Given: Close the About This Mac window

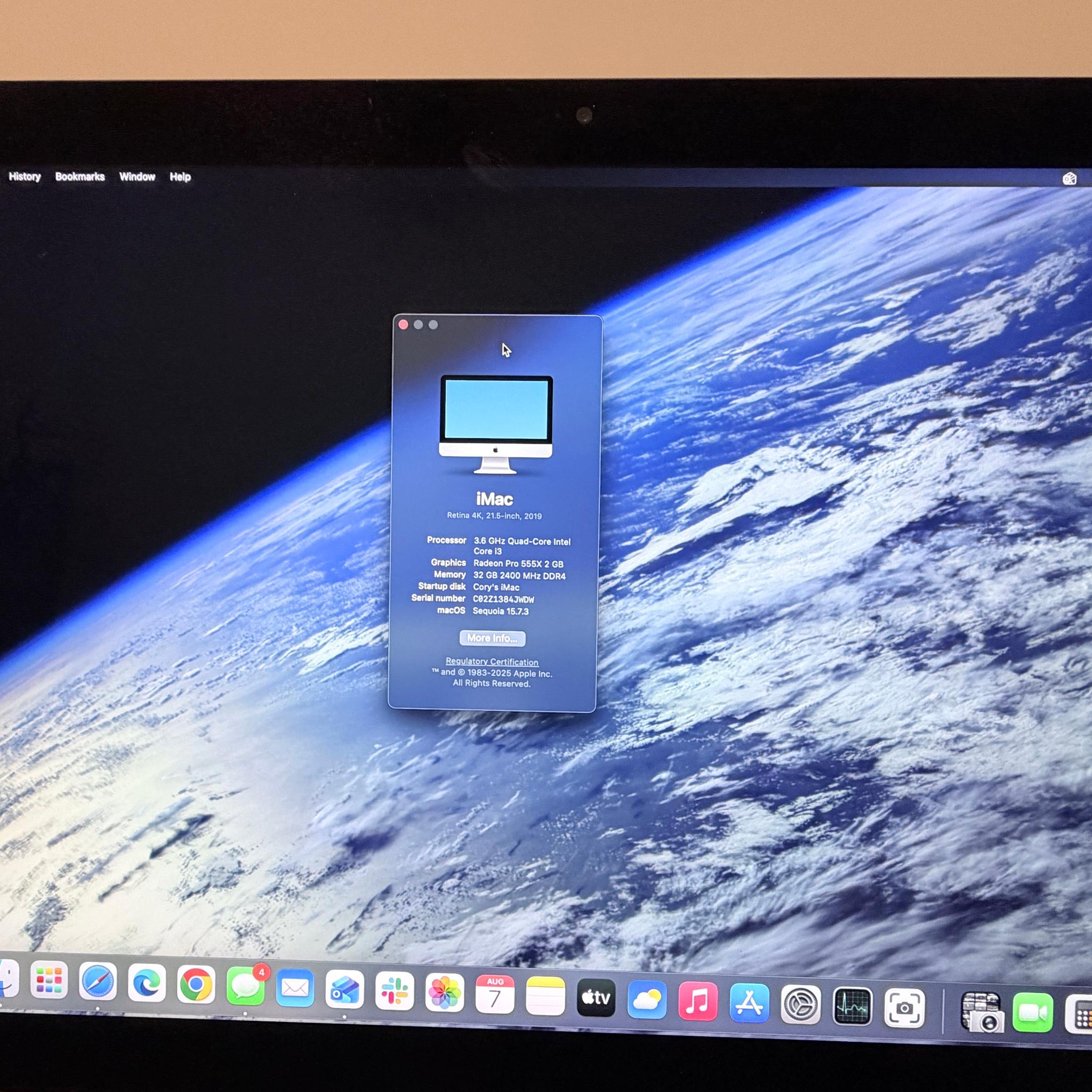Looking at the screenshot, I should click(x=404, y=324).
